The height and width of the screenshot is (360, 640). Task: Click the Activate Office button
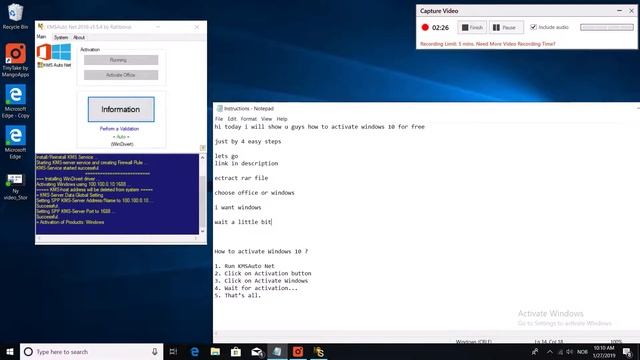[x=121, y=75]
